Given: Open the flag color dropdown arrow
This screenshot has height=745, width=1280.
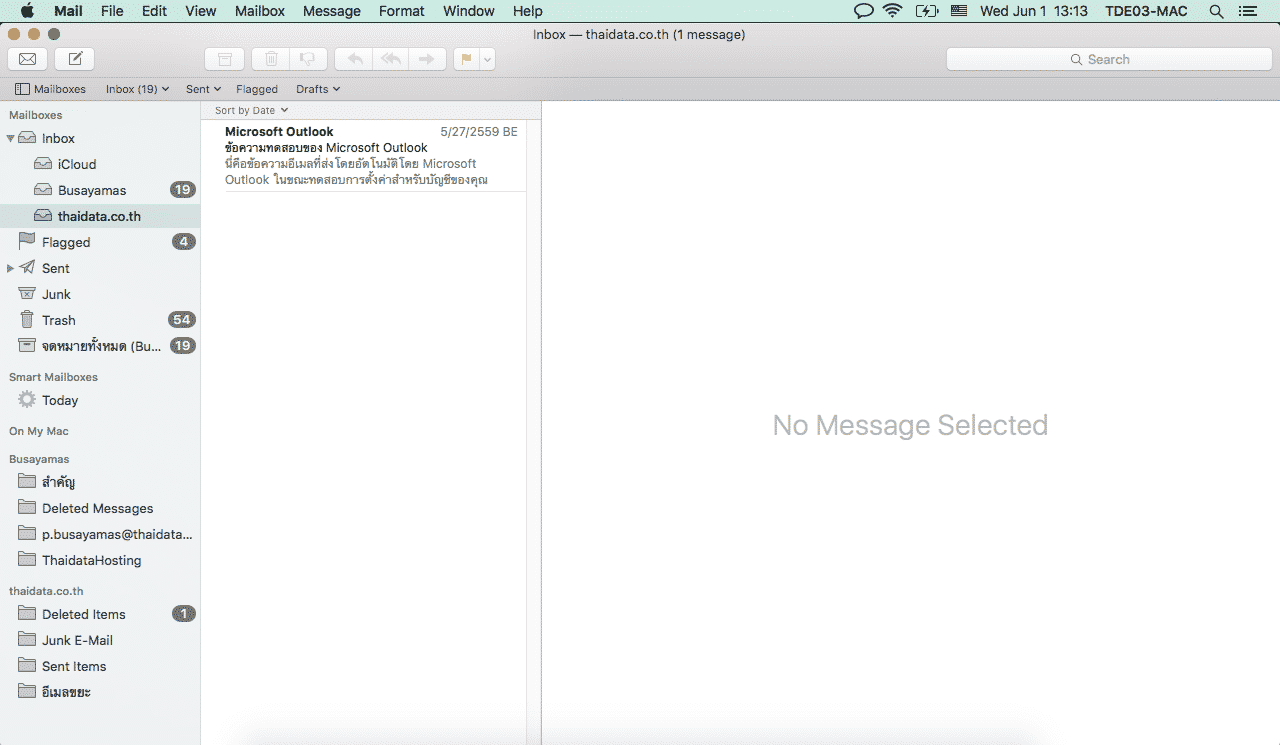Looking at the screenshot, I should click(x=487, y=59).
